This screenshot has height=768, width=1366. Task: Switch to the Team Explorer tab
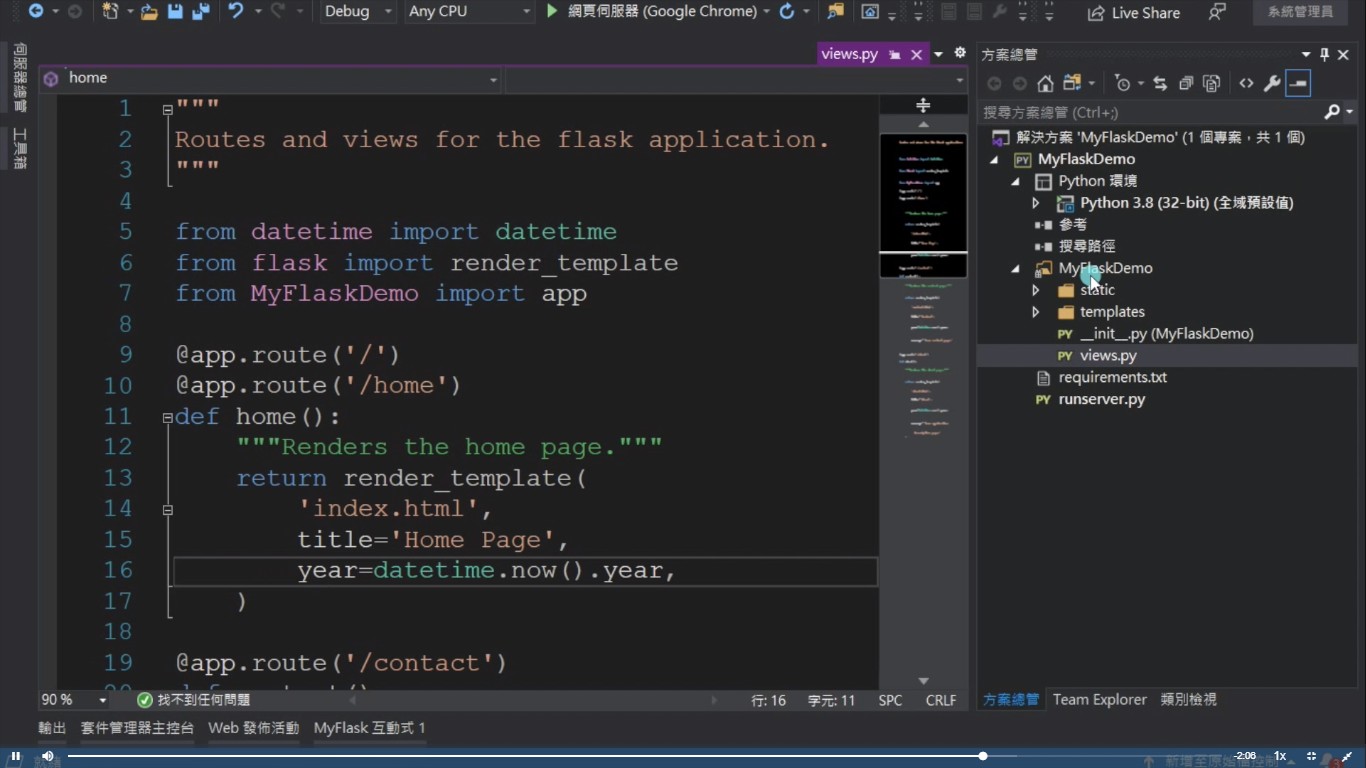pos(1099,699)
